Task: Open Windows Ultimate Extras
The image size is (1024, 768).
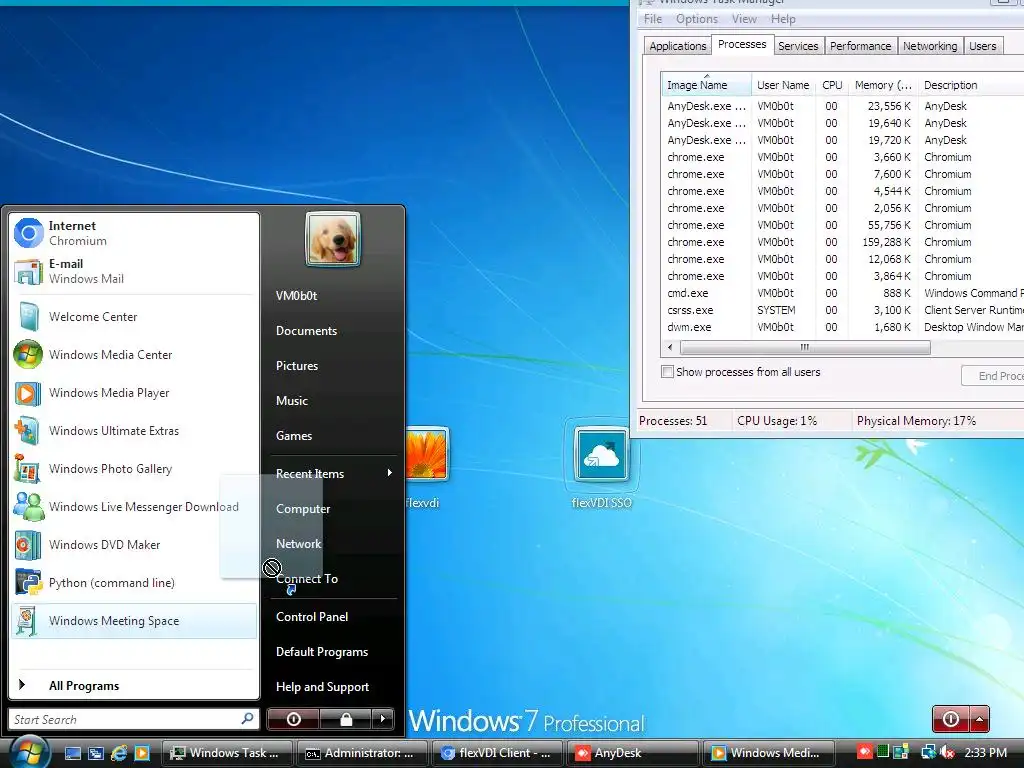Action: point(134,430)
